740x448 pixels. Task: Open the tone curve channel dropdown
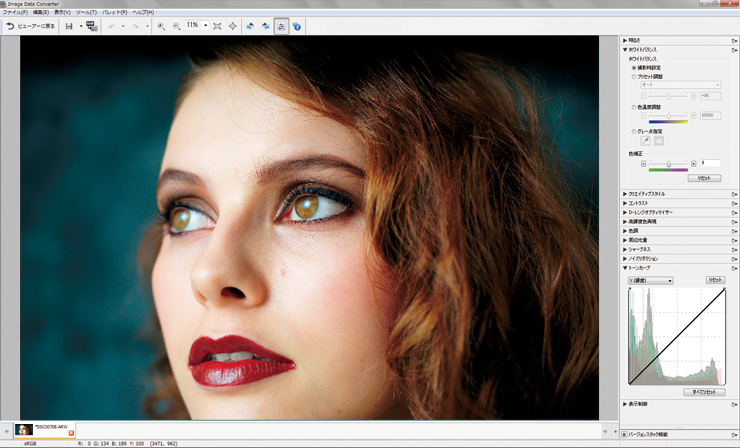point(650,281)
